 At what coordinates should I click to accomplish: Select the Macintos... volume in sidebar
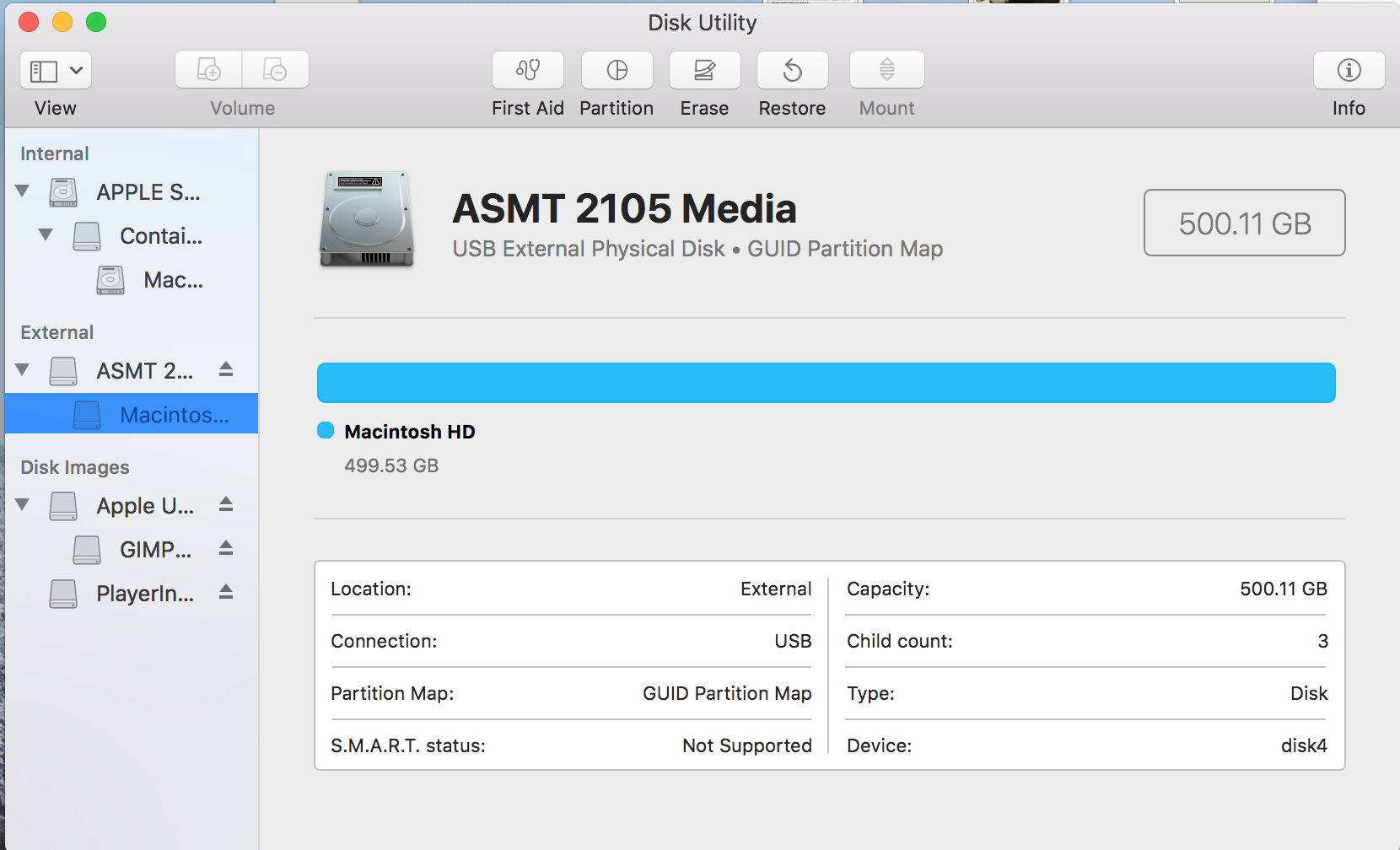(x=174, y=414)
